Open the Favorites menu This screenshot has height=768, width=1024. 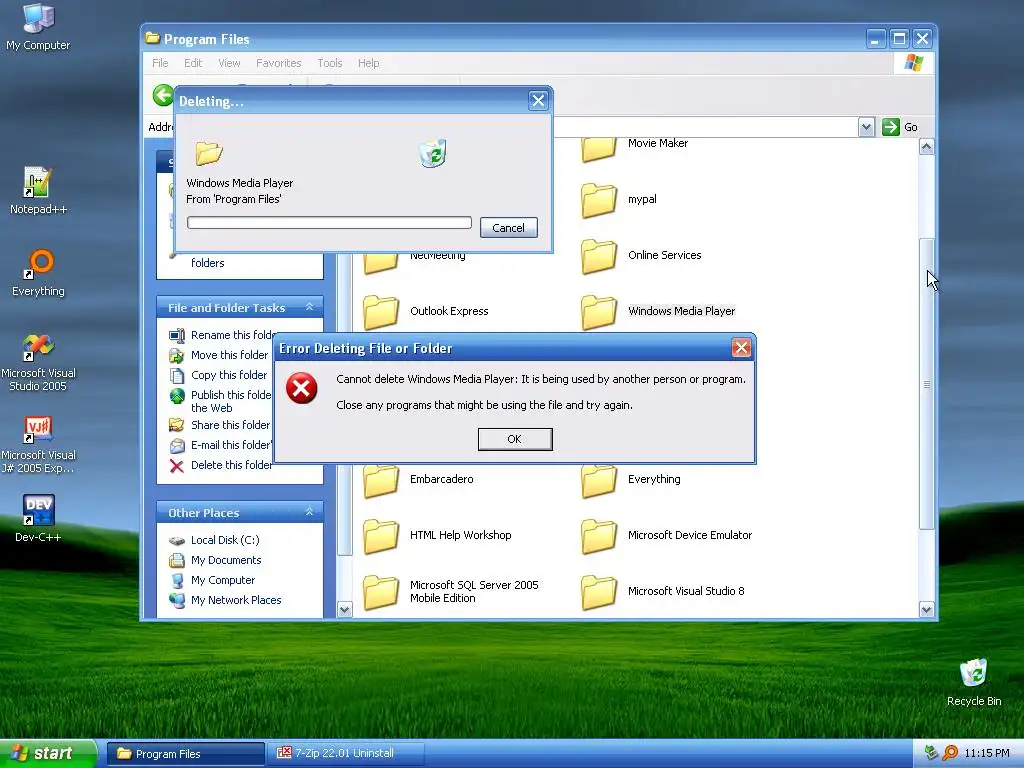coord(278,63)
